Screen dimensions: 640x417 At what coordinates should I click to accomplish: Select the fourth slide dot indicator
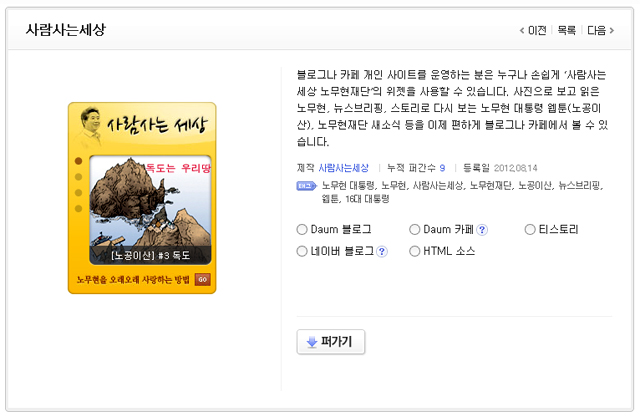[78, 208]
